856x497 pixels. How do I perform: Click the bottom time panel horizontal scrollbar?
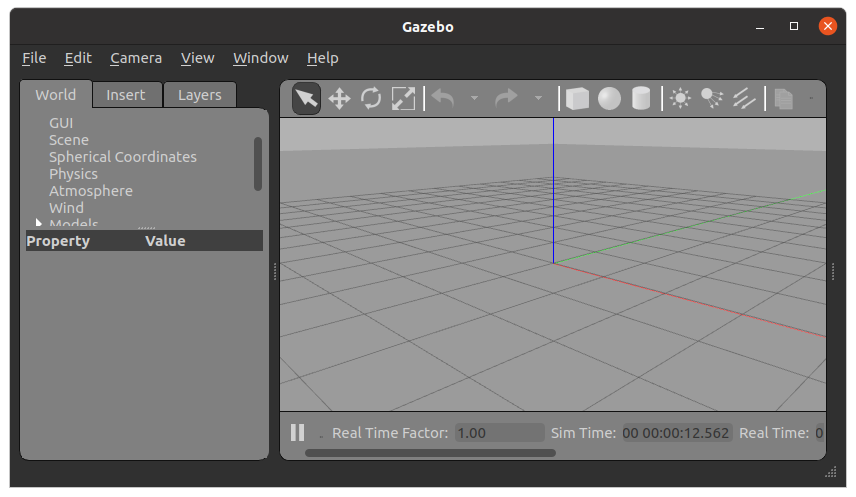430,453
